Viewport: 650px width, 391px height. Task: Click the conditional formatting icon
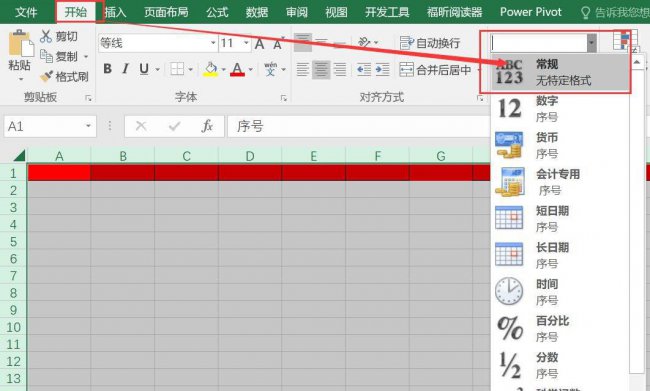(625, 40)
